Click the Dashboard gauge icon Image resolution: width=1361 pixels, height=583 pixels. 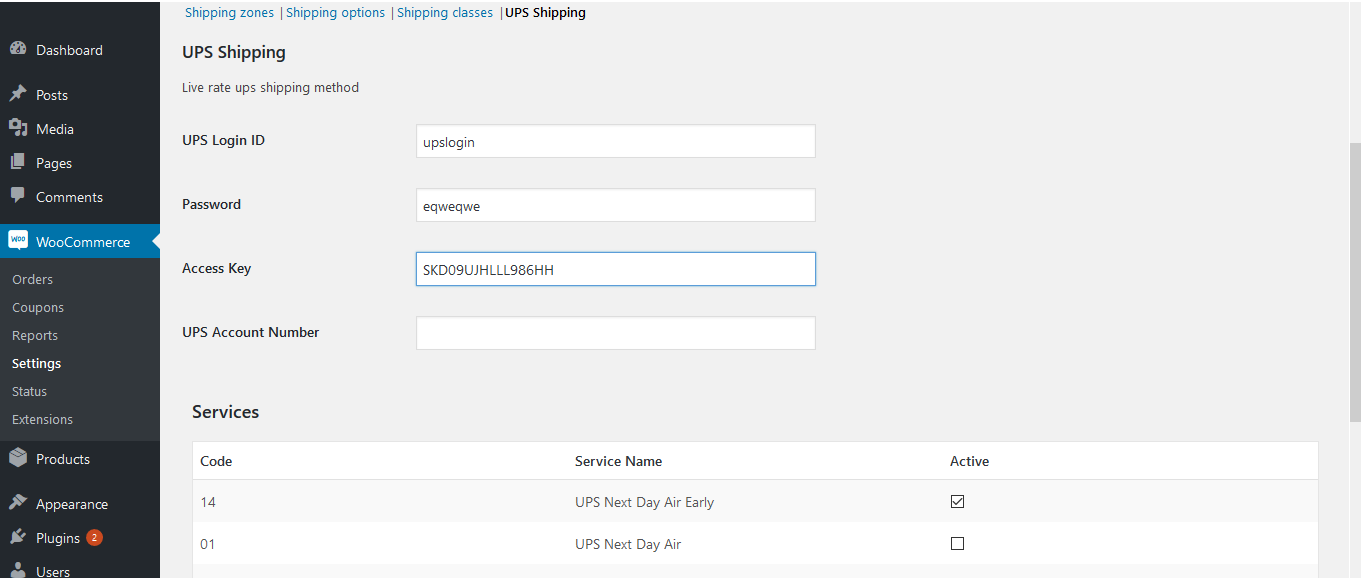18,50
